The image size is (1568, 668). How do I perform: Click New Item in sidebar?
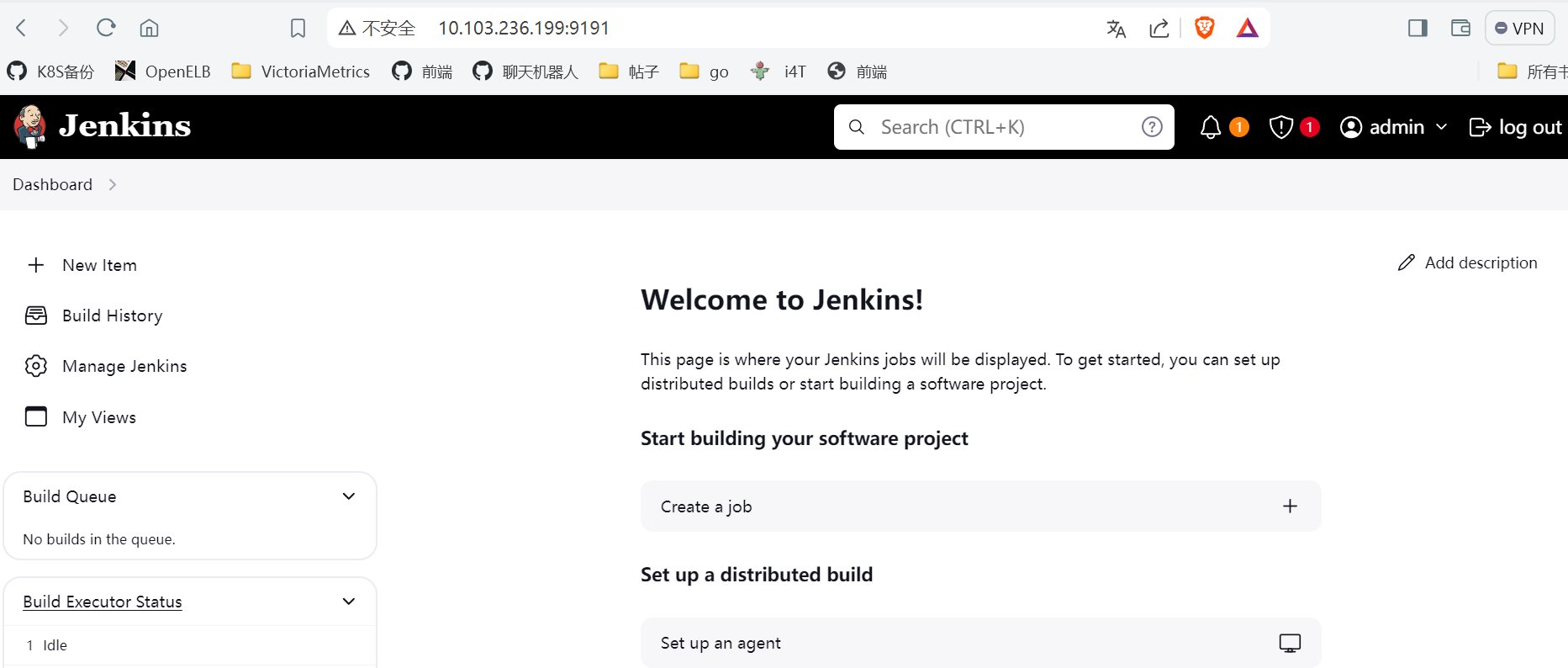[x=82, y=265]
